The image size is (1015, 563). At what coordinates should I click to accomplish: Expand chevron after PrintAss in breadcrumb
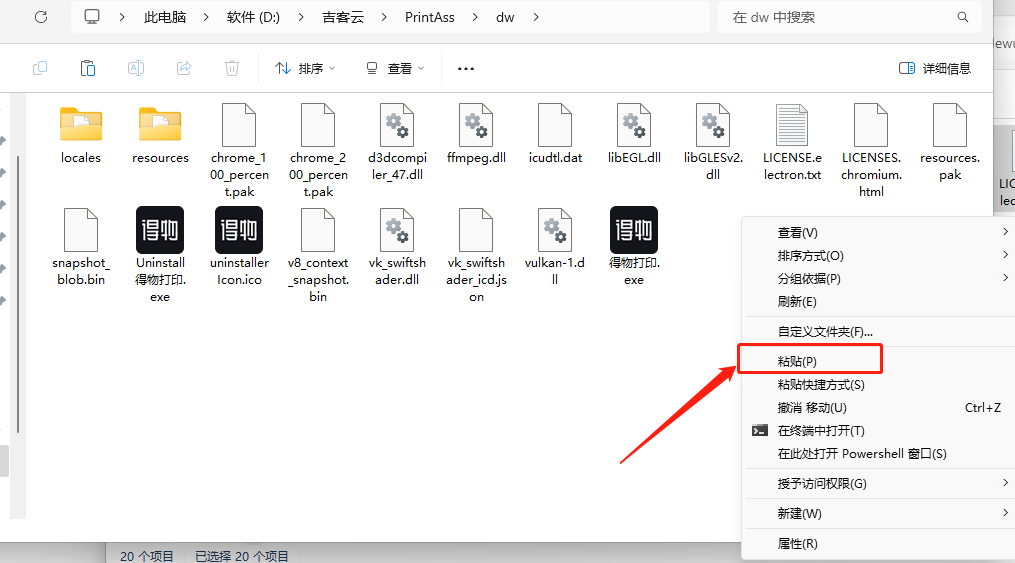[475, 17]
